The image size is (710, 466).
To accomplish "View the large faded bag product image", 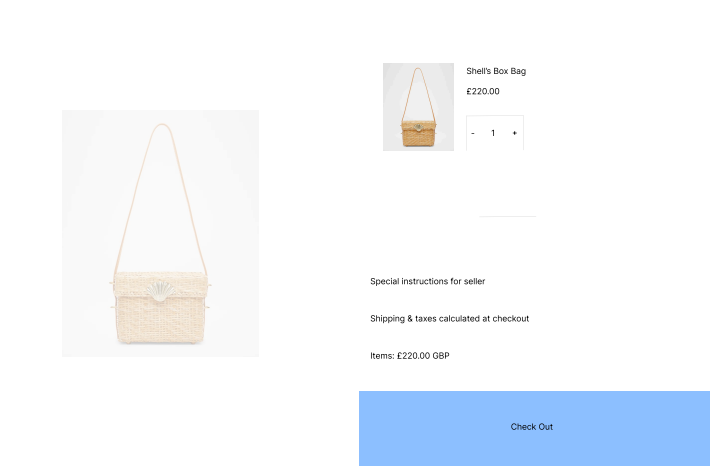I will (160, 233).
